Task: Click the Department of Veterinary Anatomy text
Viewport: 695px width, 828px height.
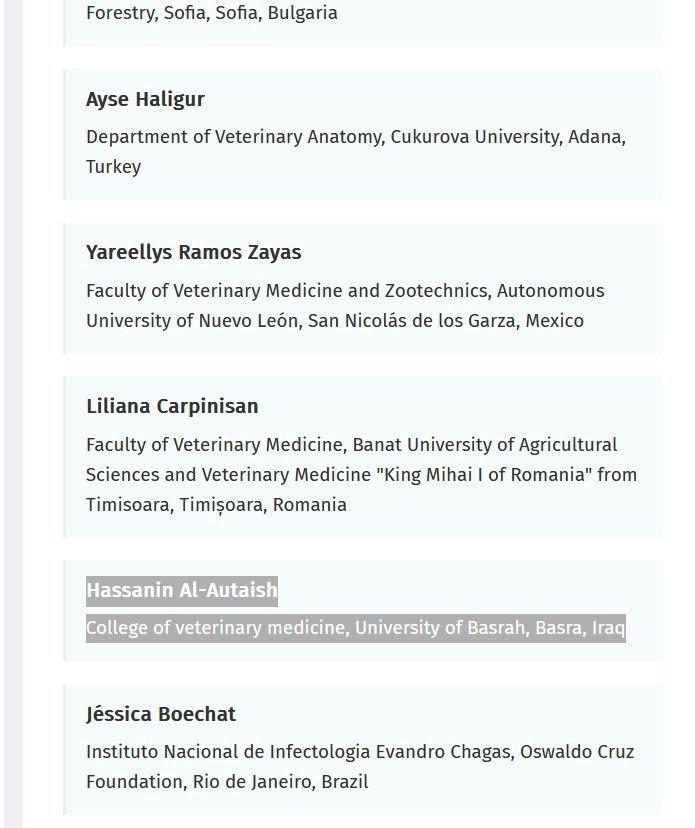Action: (x=233, y=137)
